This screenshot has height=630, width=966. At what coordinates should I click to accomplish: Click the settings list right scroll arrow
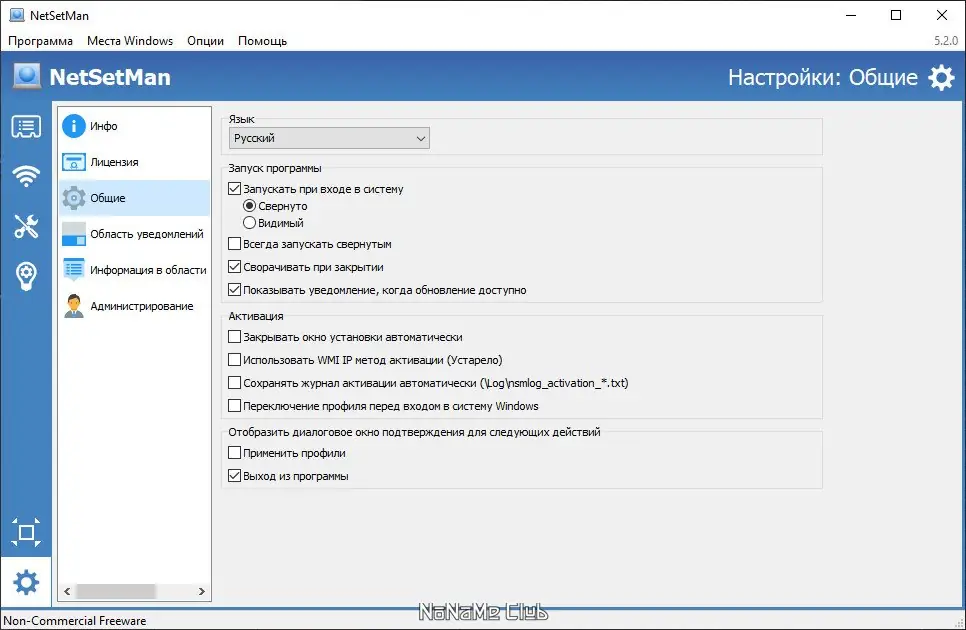tap(201, 591)
